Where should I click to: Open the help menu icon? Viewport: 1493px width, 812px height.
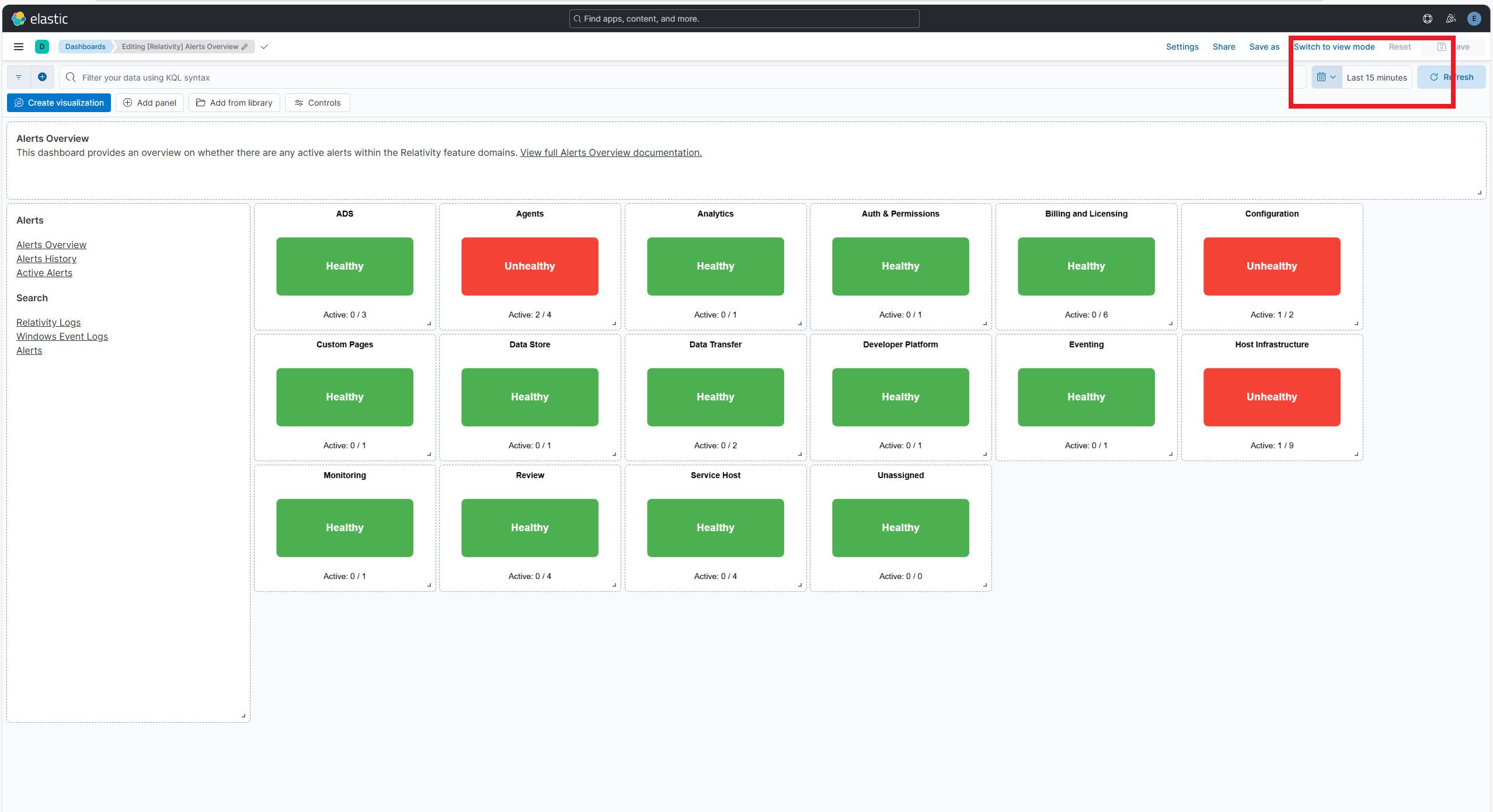tap(1427, 19)
